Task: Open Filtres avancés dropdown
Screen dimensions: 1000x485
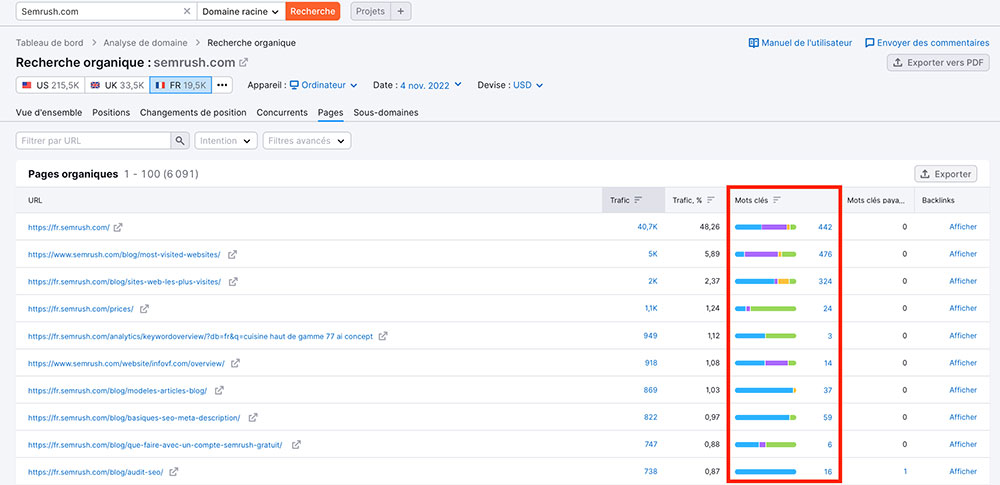Action: point(307,140)
